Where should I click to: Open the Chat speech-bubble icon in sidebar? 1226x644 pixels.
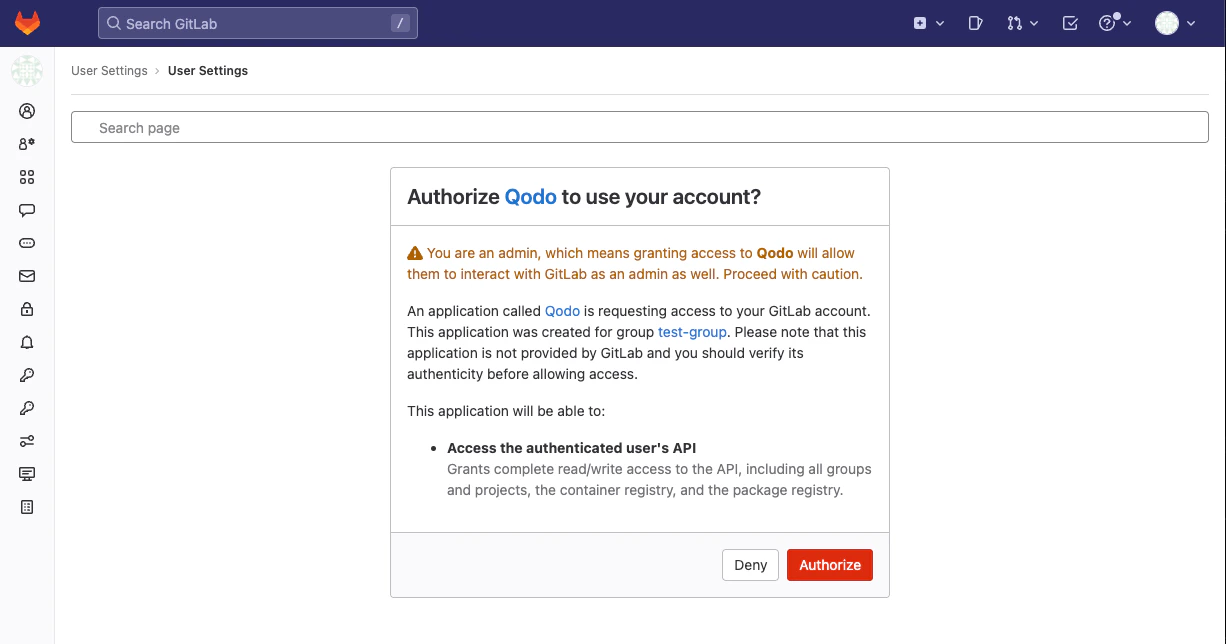[27, 210]
